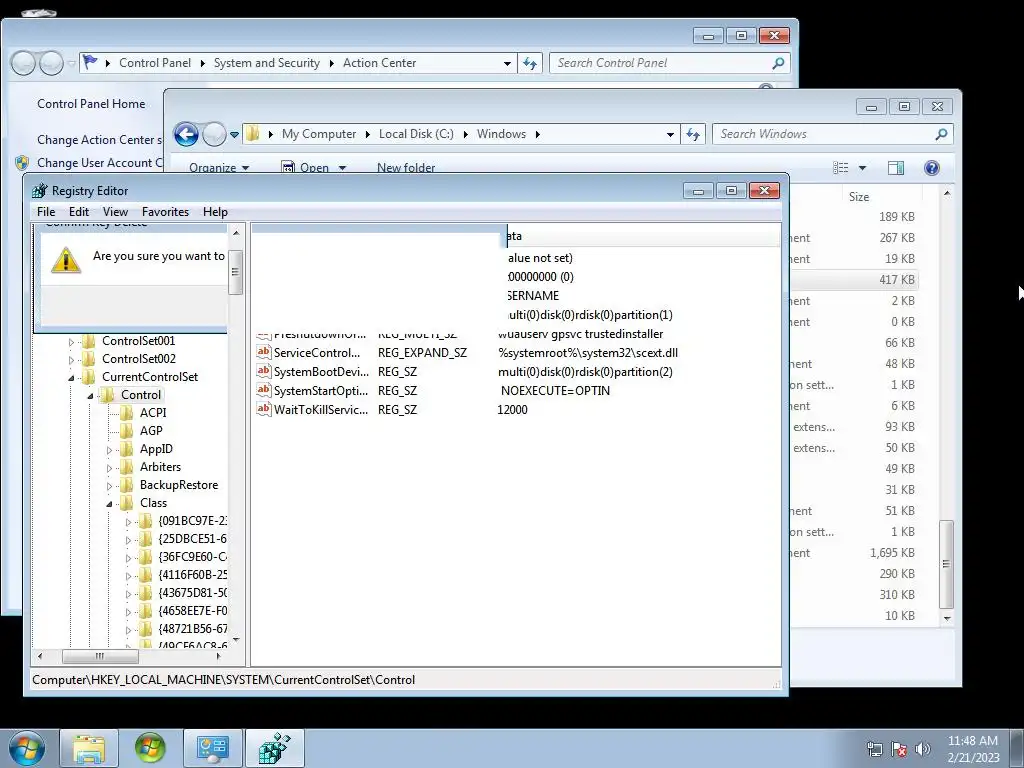Select the Class folder icon
This screenshot has height=768, width=1024.
pos(127,503)
